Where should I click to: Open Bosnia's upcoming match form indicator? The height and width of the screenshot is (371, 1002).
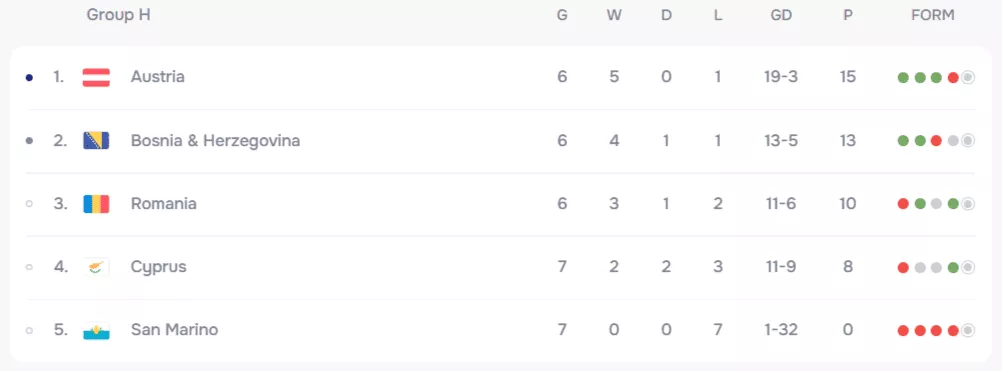click(967, 141)
